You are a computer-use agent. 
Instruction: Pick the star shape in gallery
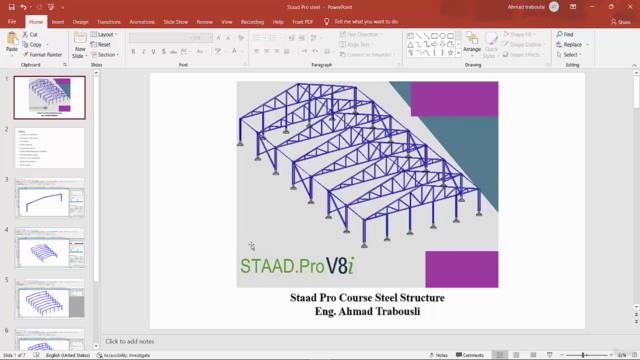tap(450, 53)
